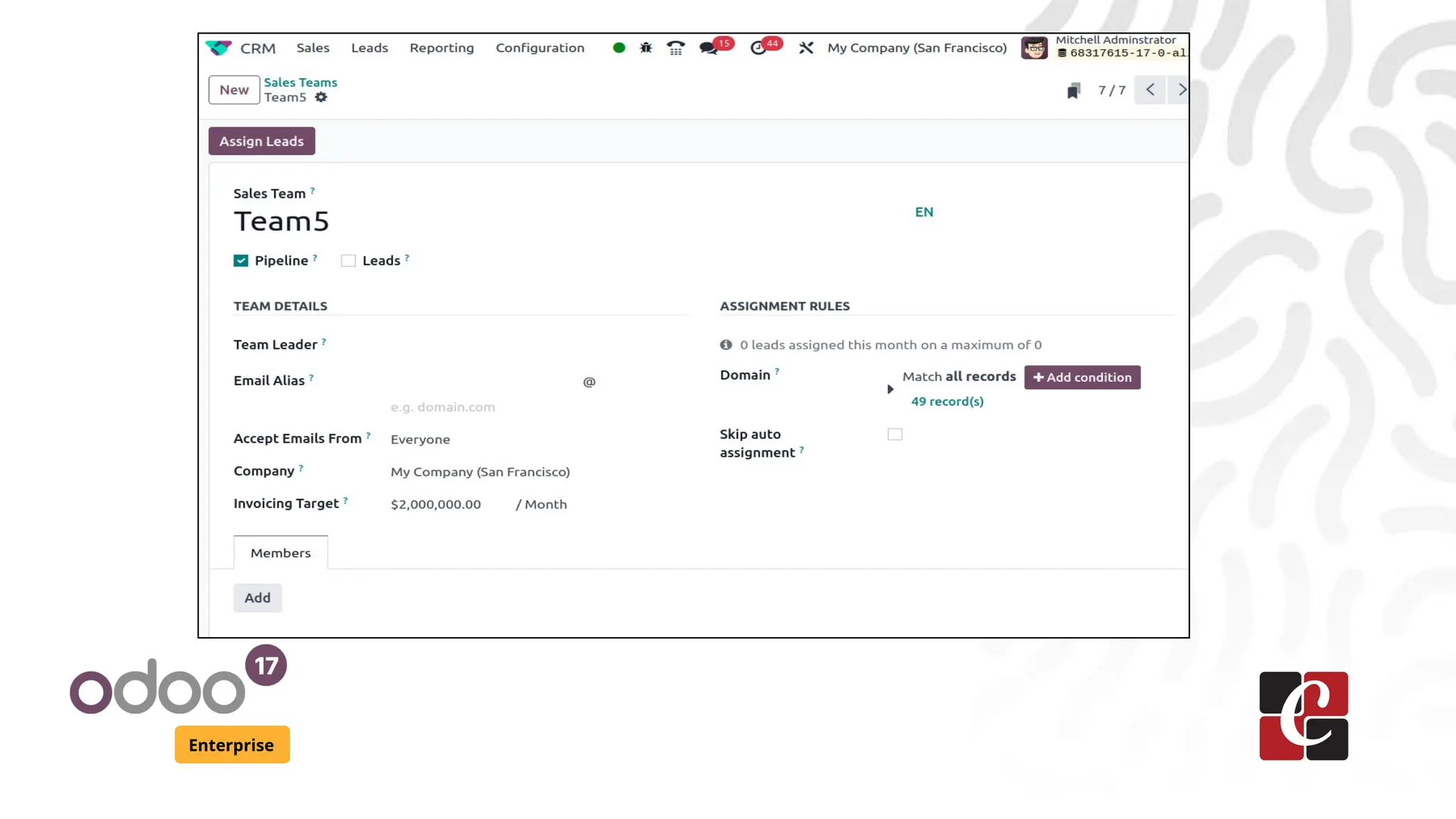Click the gear icon beside Team5
The width and height of the screenshot is (1456, 819).
coord(321,97)
